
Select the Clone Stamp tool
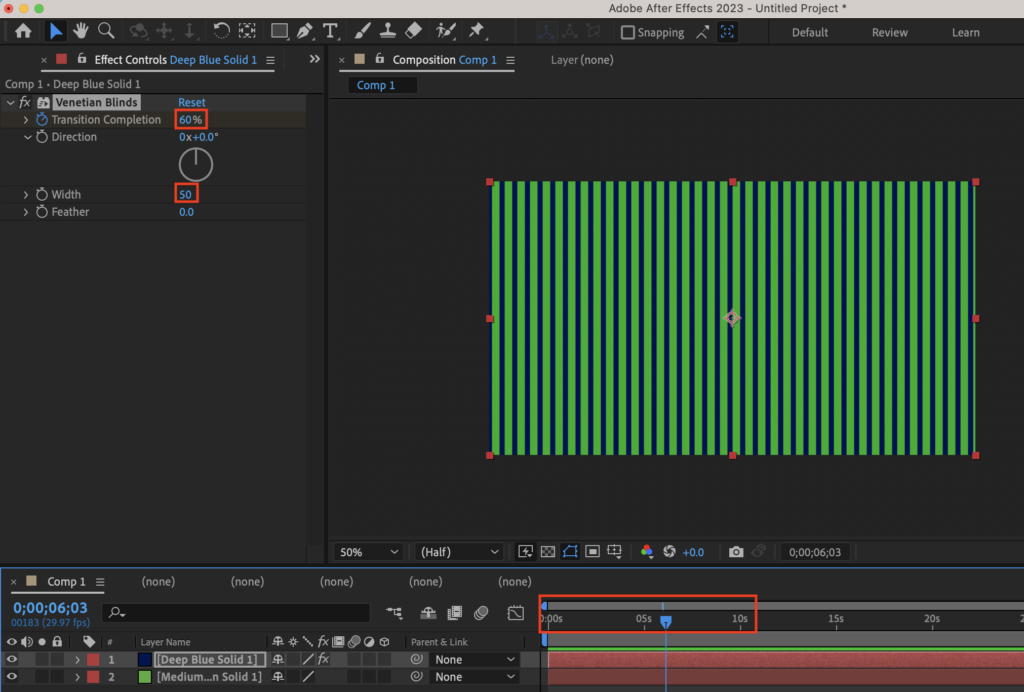389,31
